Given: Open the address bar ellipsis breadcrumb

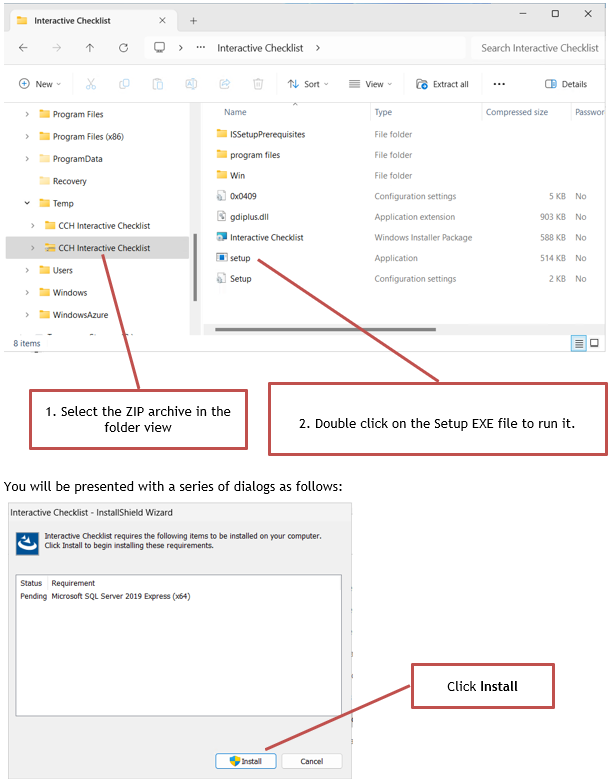Looking at the screenshot, I should [x=201, y=48].
